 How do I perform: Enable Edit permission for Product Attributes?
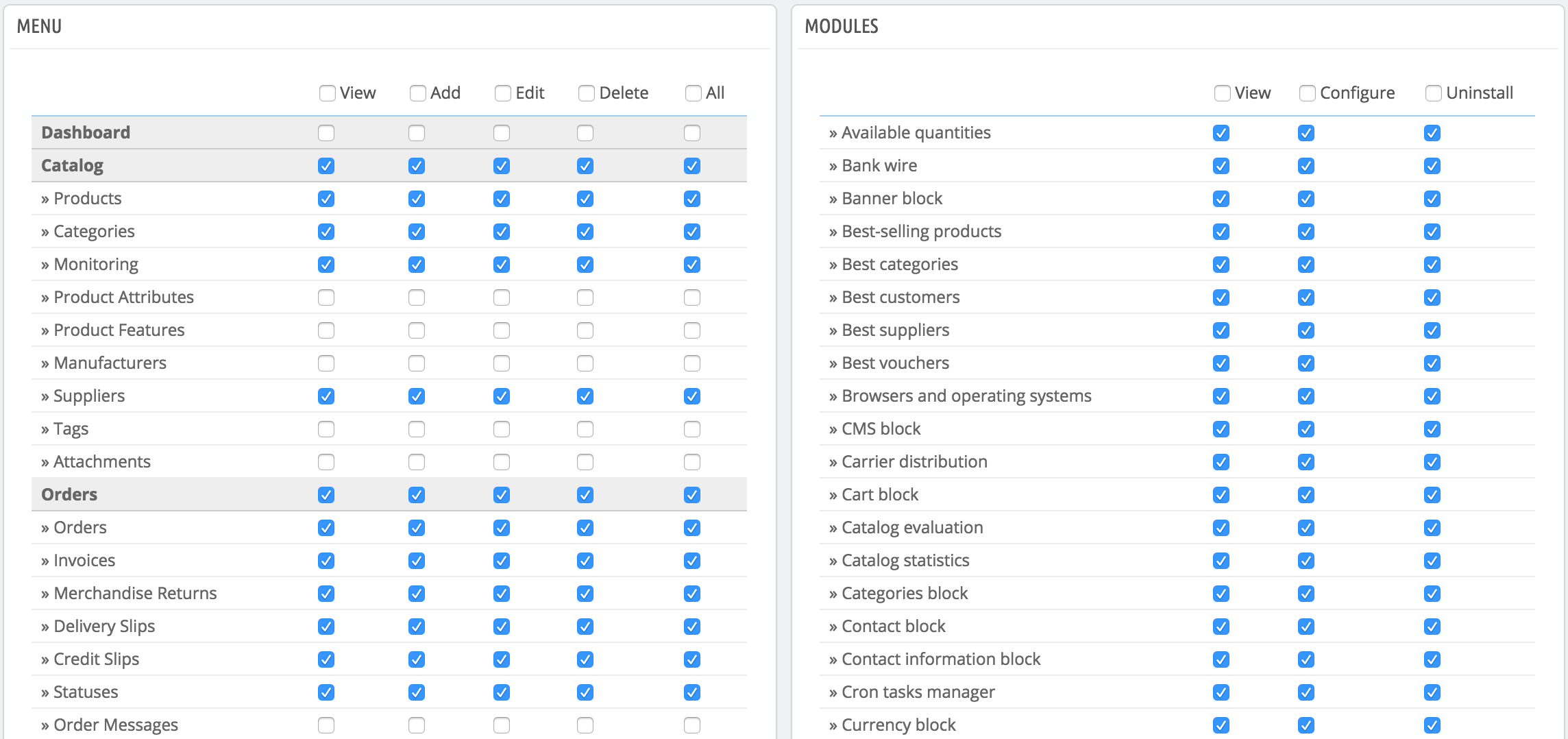[x=502, y=298]
